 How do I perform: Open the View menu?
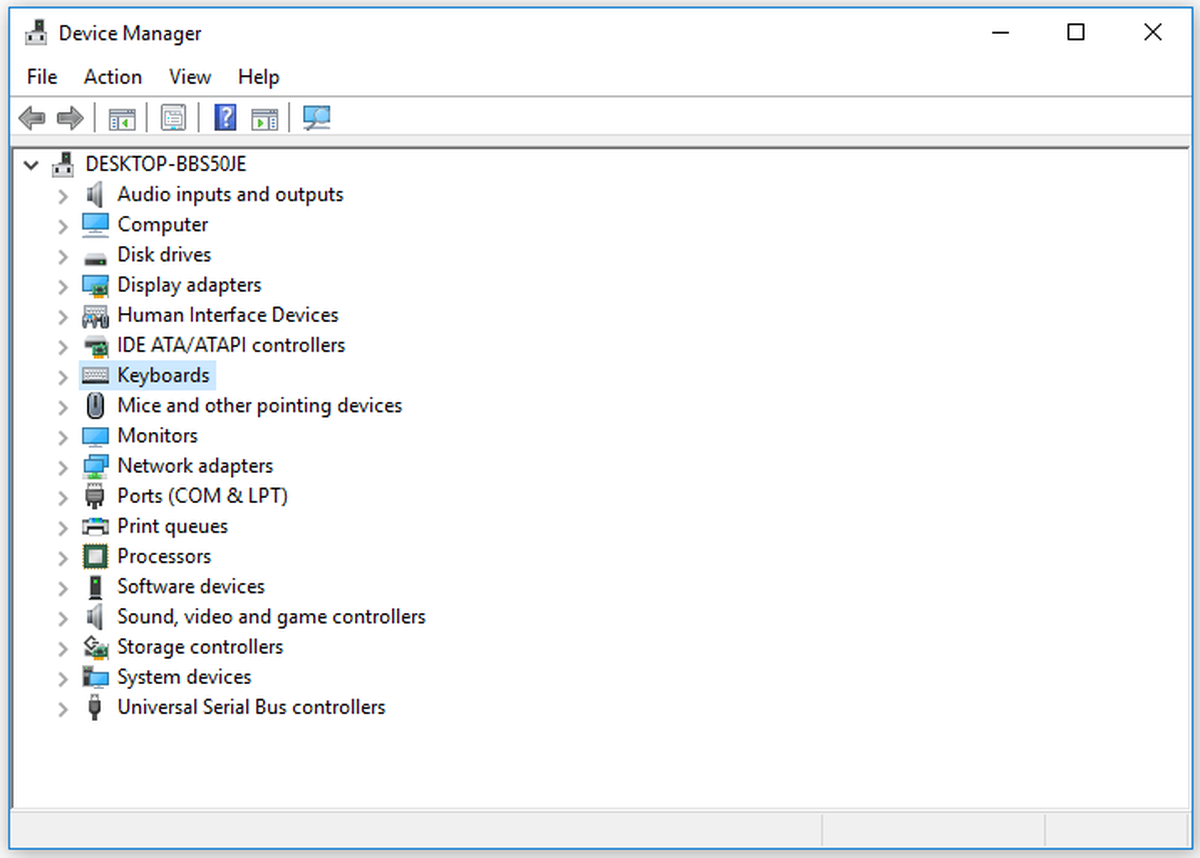(x=190, y=77)
